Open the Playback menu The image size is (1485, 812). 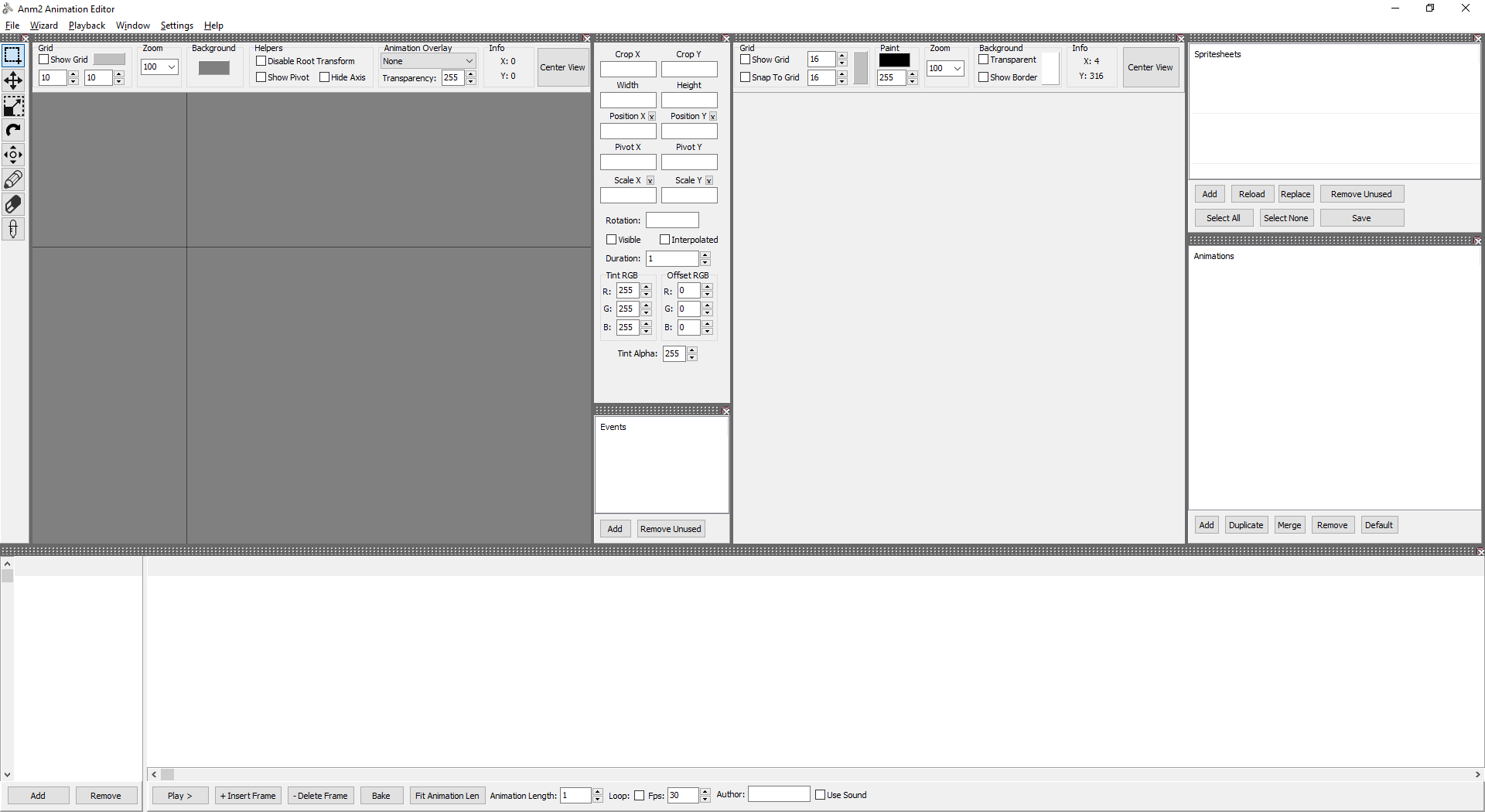pos(87,26)
